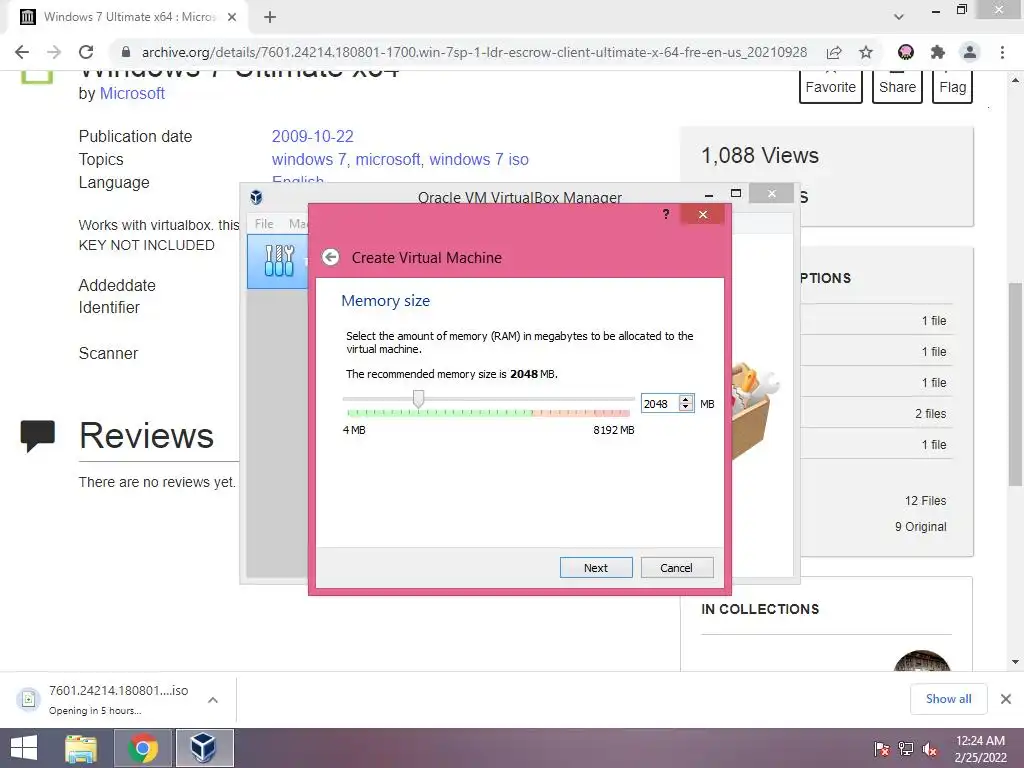
Task: Click the page scrollbar down arrow
Action: 1015,662
